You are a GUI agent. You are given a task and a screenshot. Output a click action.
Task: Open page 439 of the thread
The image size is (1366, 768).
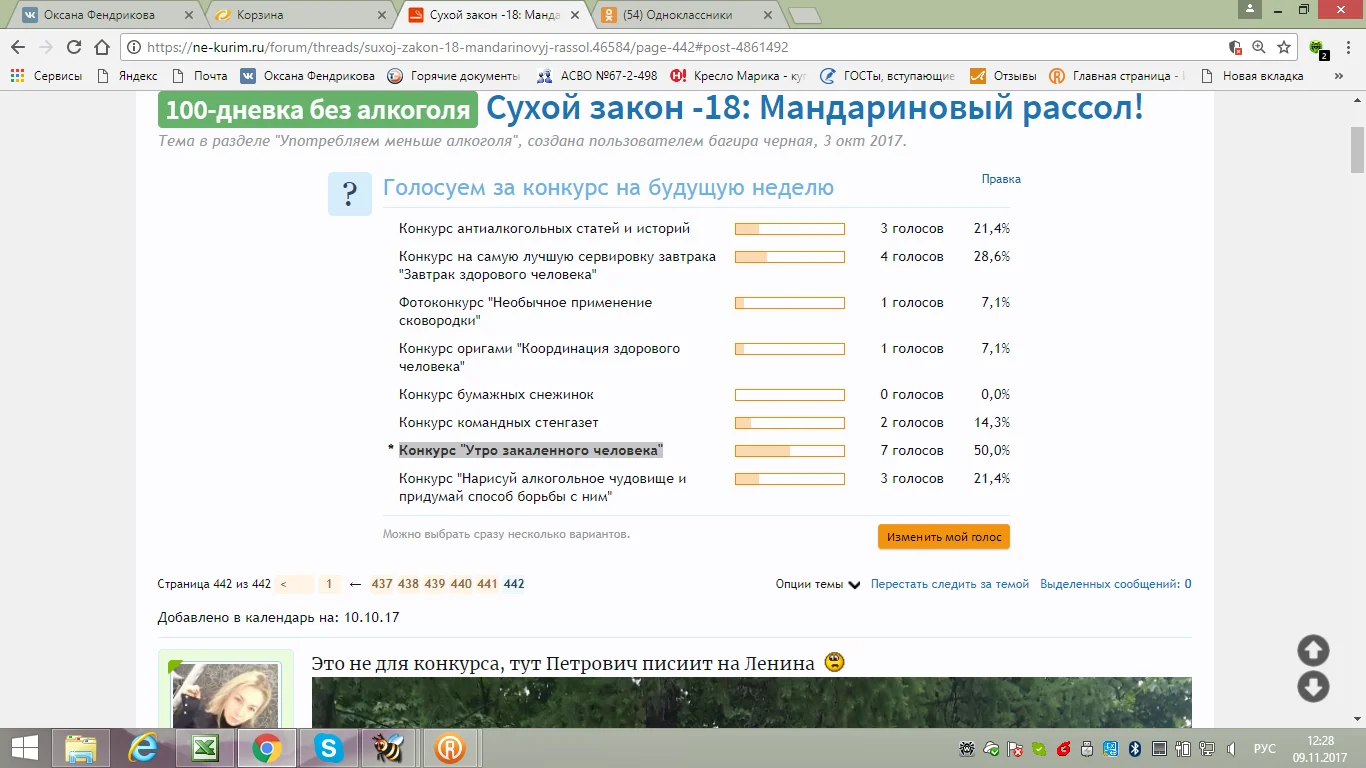point(434,584)
